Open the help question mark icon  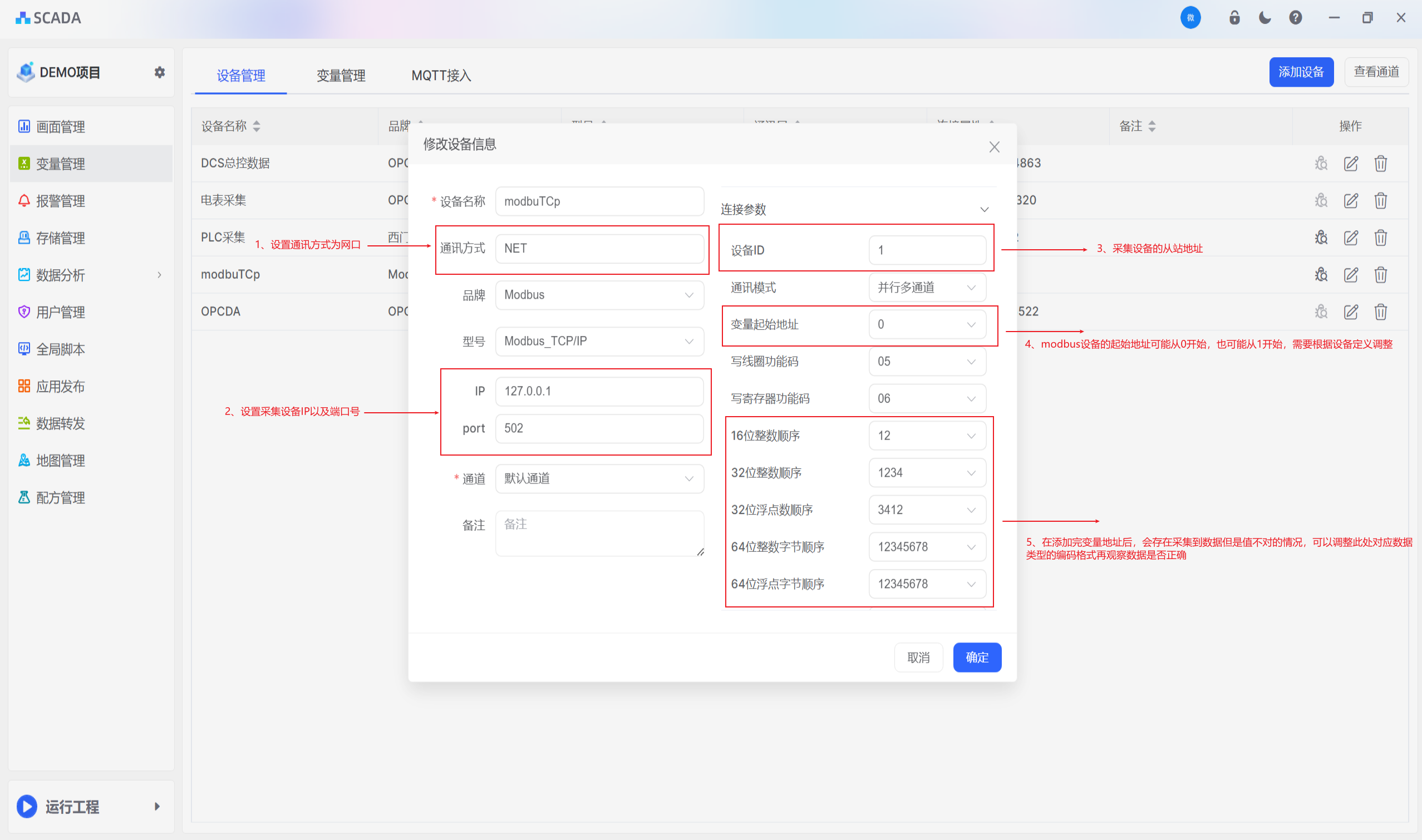coord(1295,18)
